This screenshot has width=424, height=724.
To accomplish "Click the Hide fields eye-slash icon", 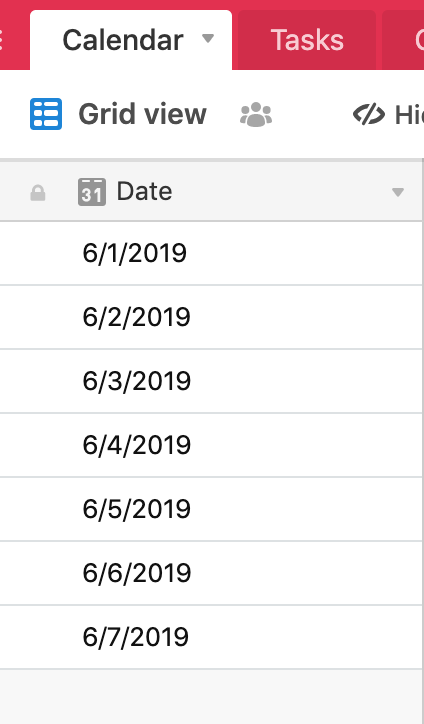I will (369, 115).
